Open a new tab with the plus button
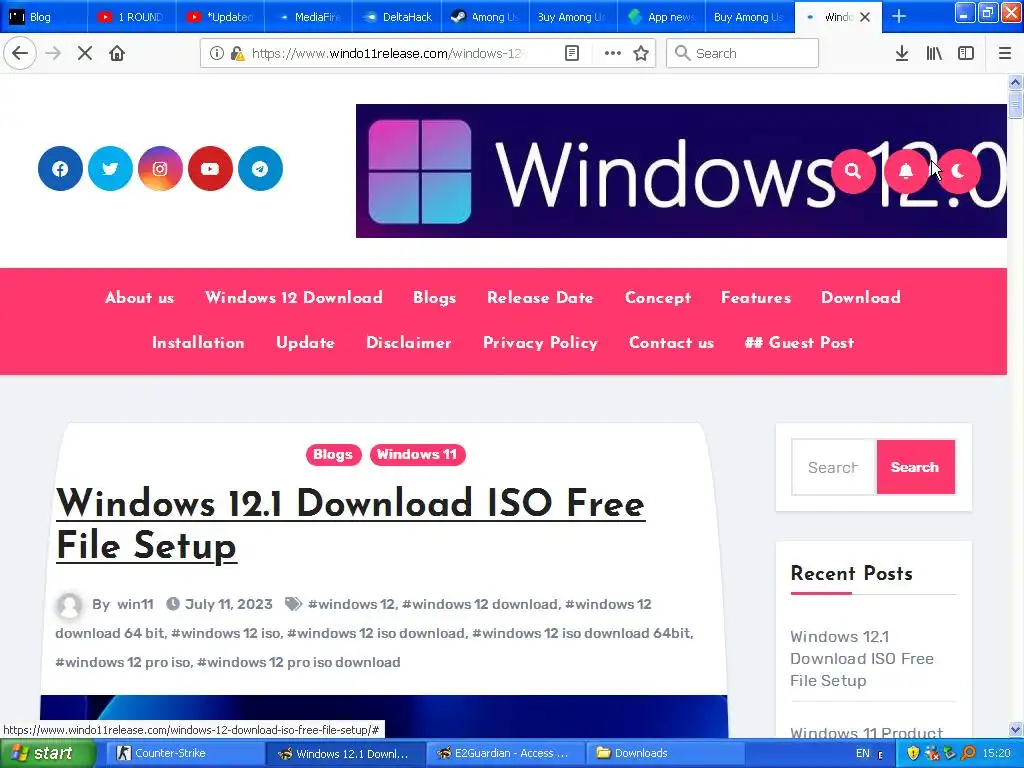Screen dimensions: 1024x768 pyautogui.click(x=899, y=17)
